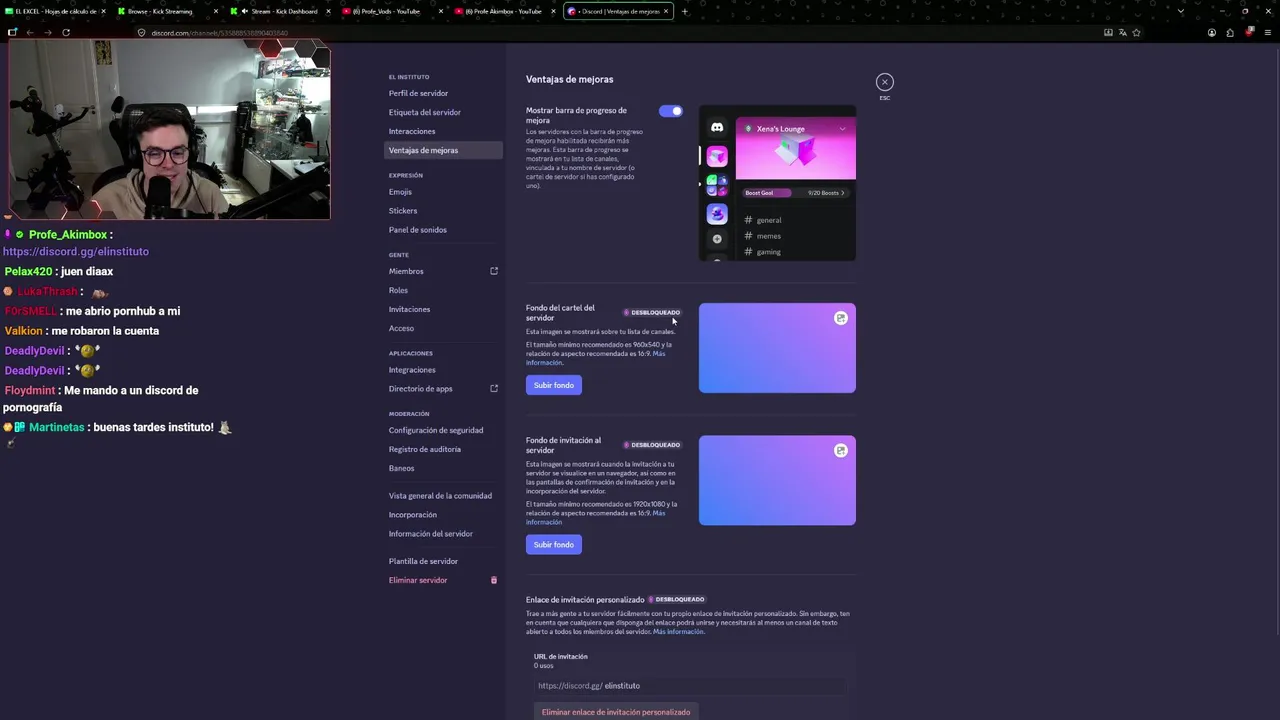Switch to Stream - Kick Dashboard tab
The width and height of the screenshot is (1280, 720).
pyautogui.click(x=280, y=11)
